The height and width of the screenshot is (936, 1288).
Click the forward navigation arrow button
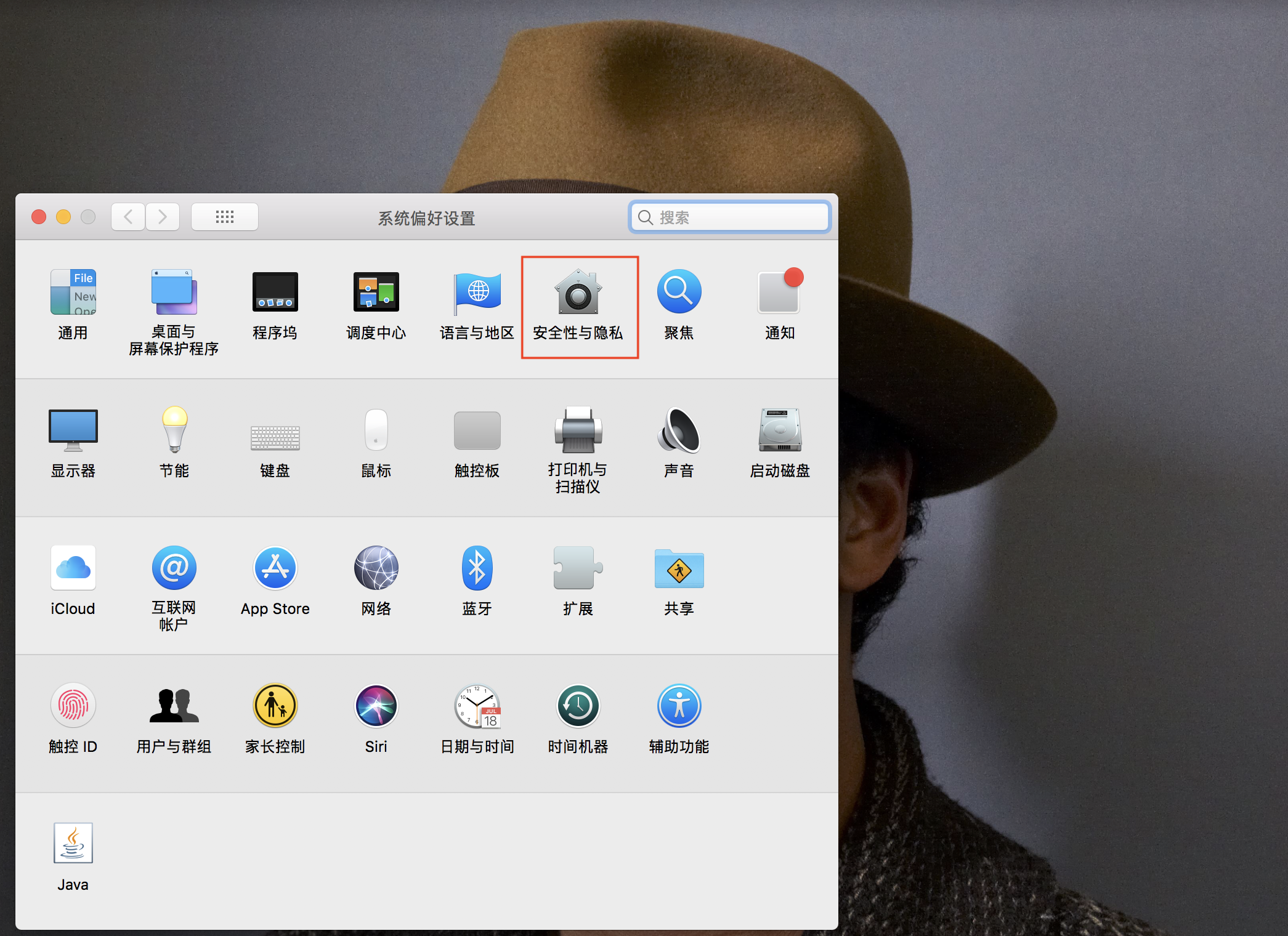point(163,217)
